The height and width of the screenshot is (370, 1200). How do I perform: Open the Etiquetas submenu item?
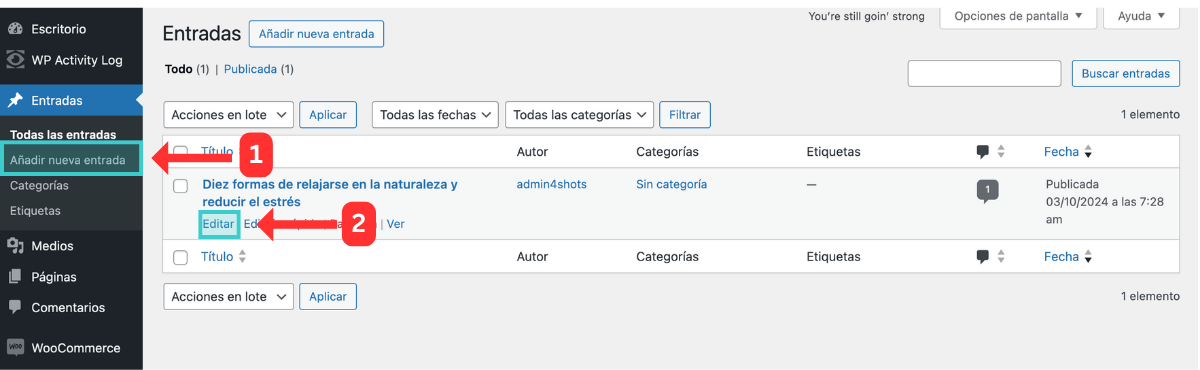[x=35, y=211]
